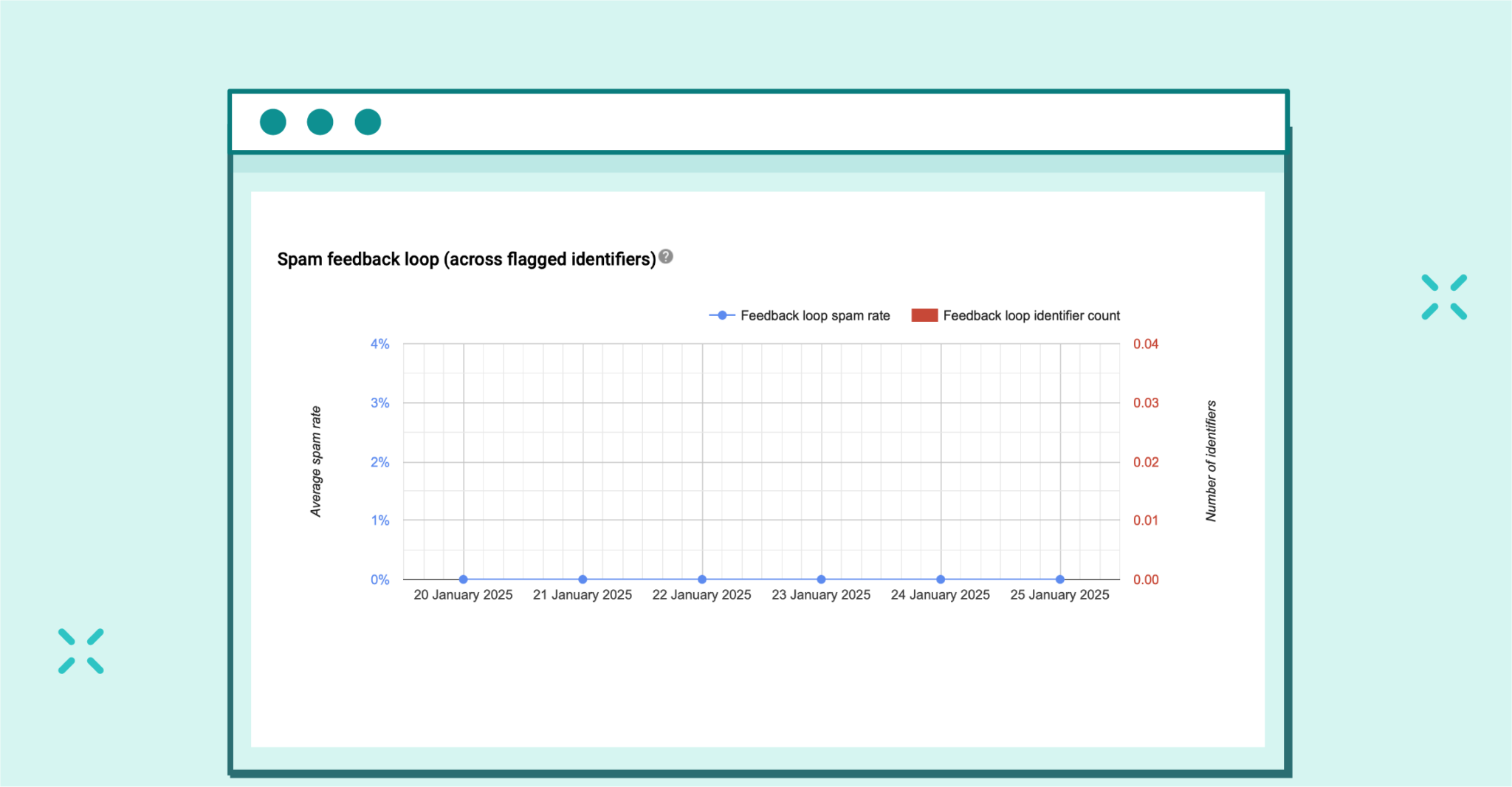
Task: Click the Feedback loop spam rate legend text
Action: [815, 315]
